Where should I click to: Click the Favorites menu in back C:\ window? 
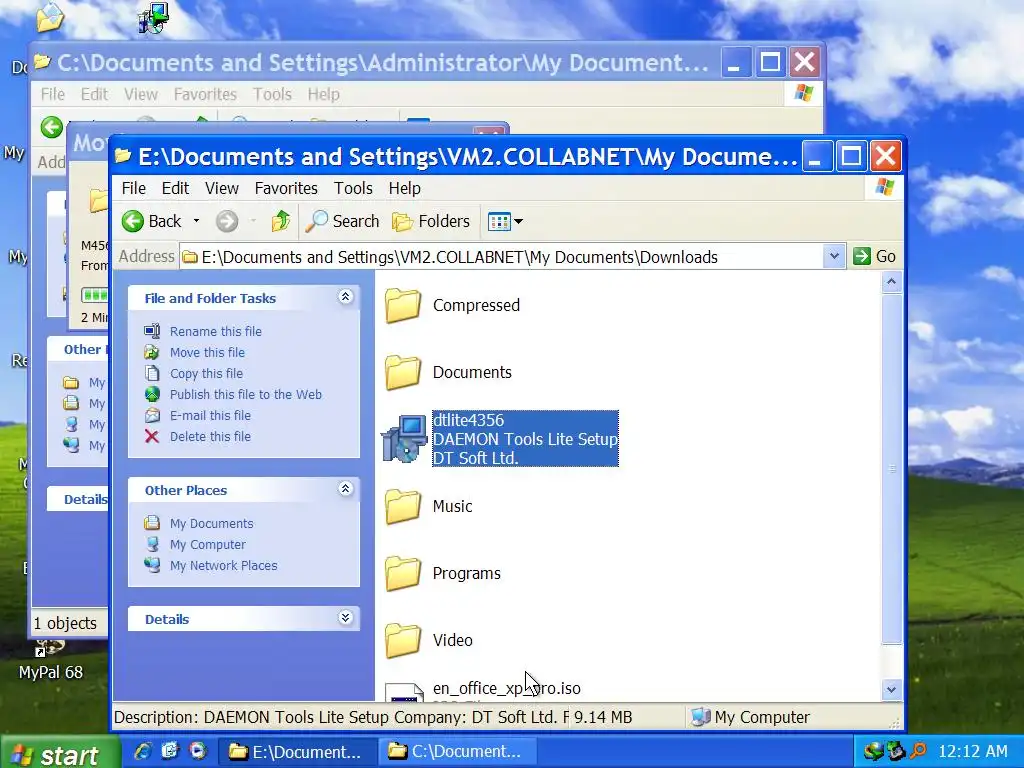pos(204,94)
